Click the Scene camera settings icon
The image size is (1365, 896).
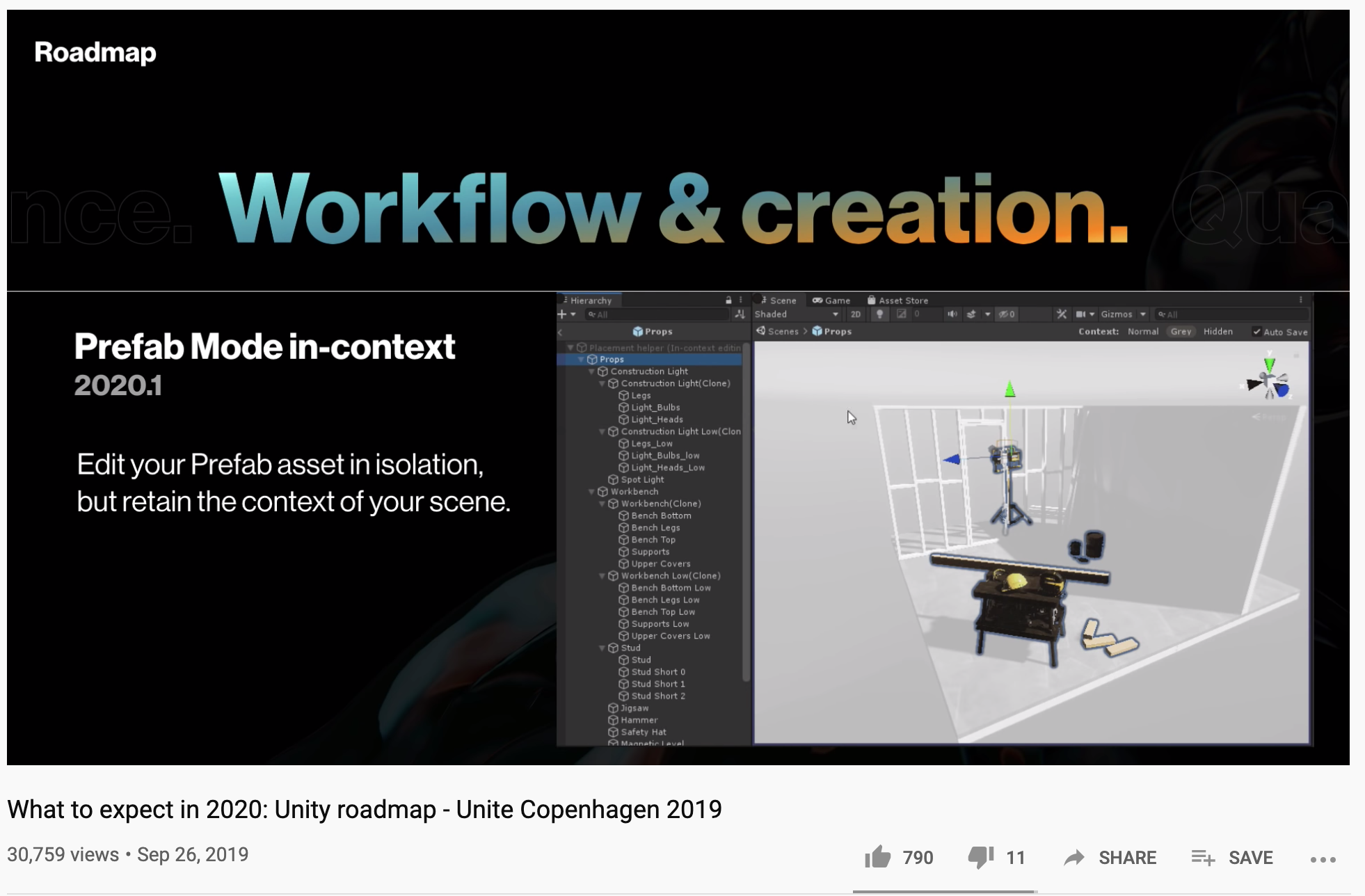click(1080, 314)
